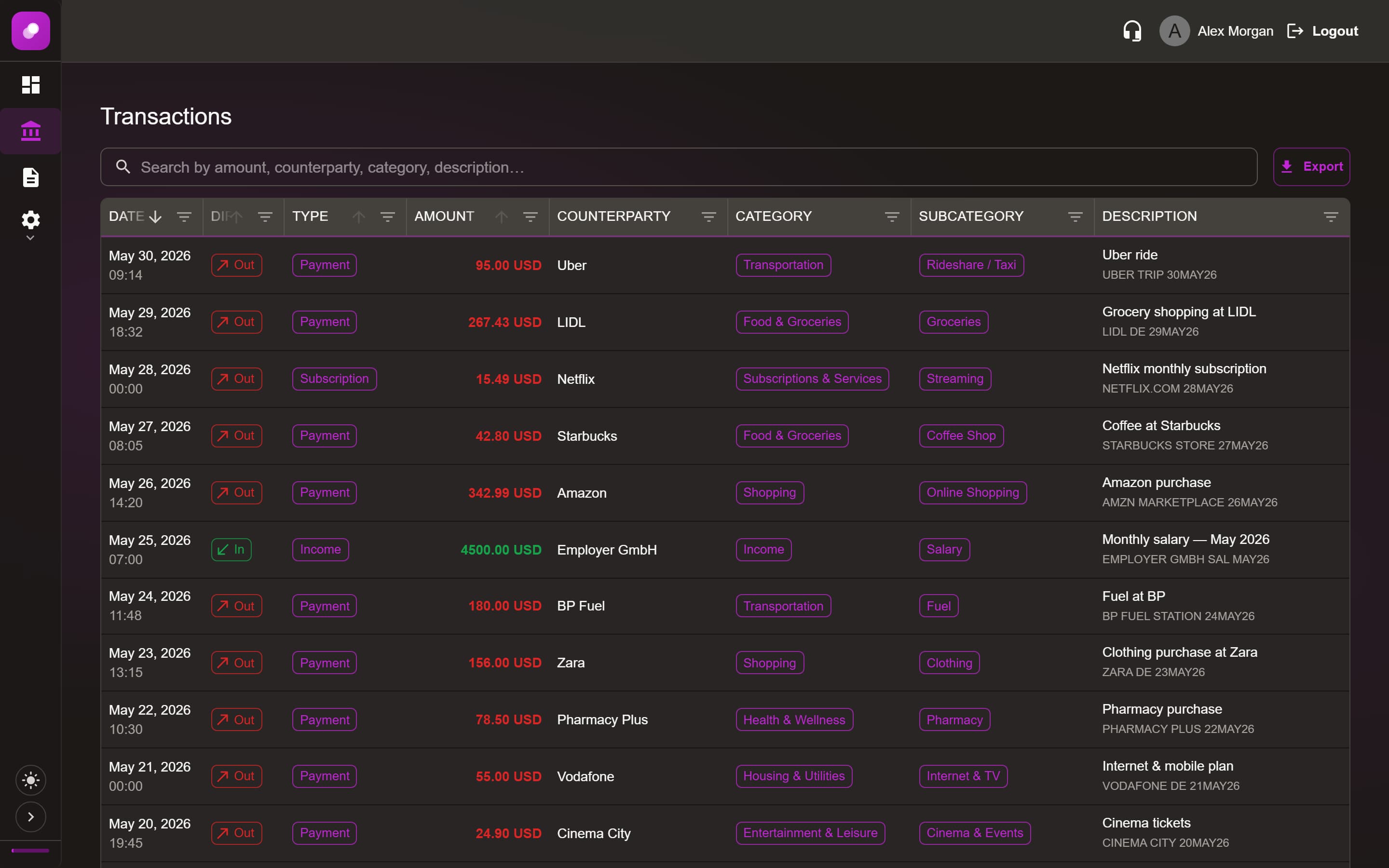Open the Alex Morgan avatar
Viewport: 1389px width, 868px height.
pos(1174,31)
